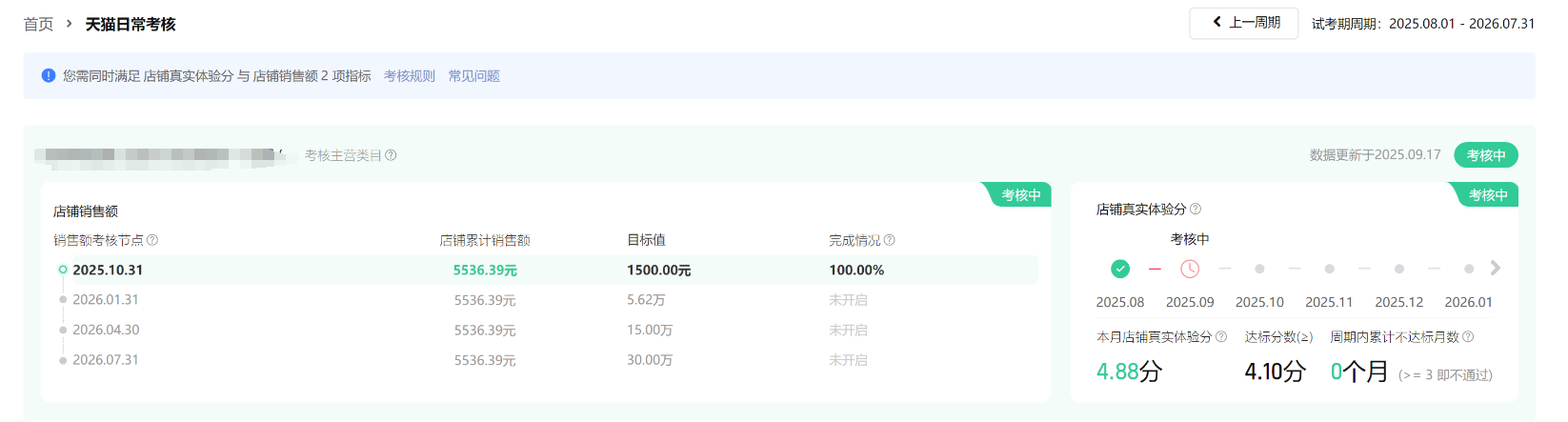Click help icon beside 完成情况 header
Viewport: 1568px width, 422px height.
tap(889, 240)
